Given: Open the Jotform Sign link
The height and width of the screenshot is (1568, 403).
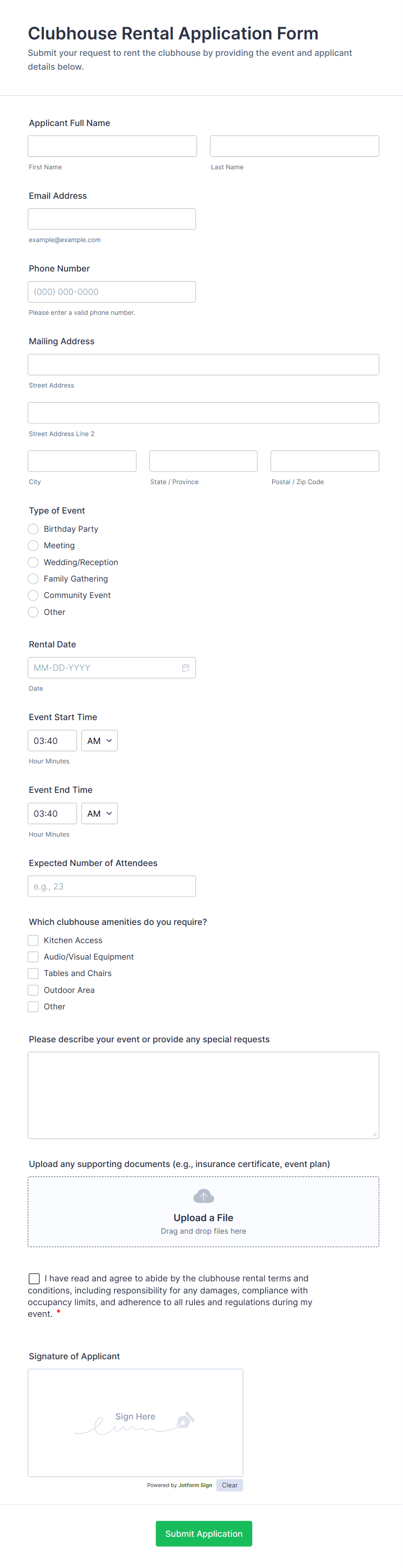Looking at the screenshot, I should pyautogui.click(x=195, y=1485).
